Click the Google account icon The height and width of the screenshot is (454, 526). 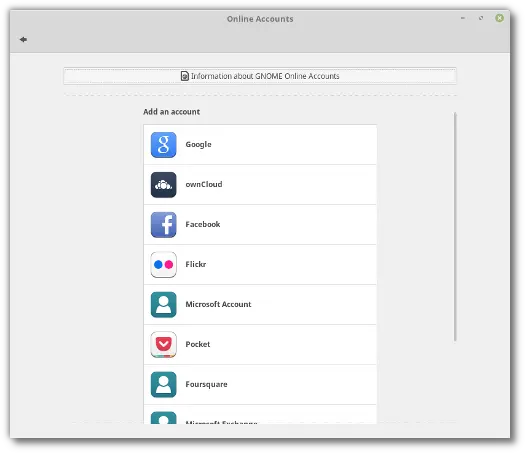pos(163,145)
